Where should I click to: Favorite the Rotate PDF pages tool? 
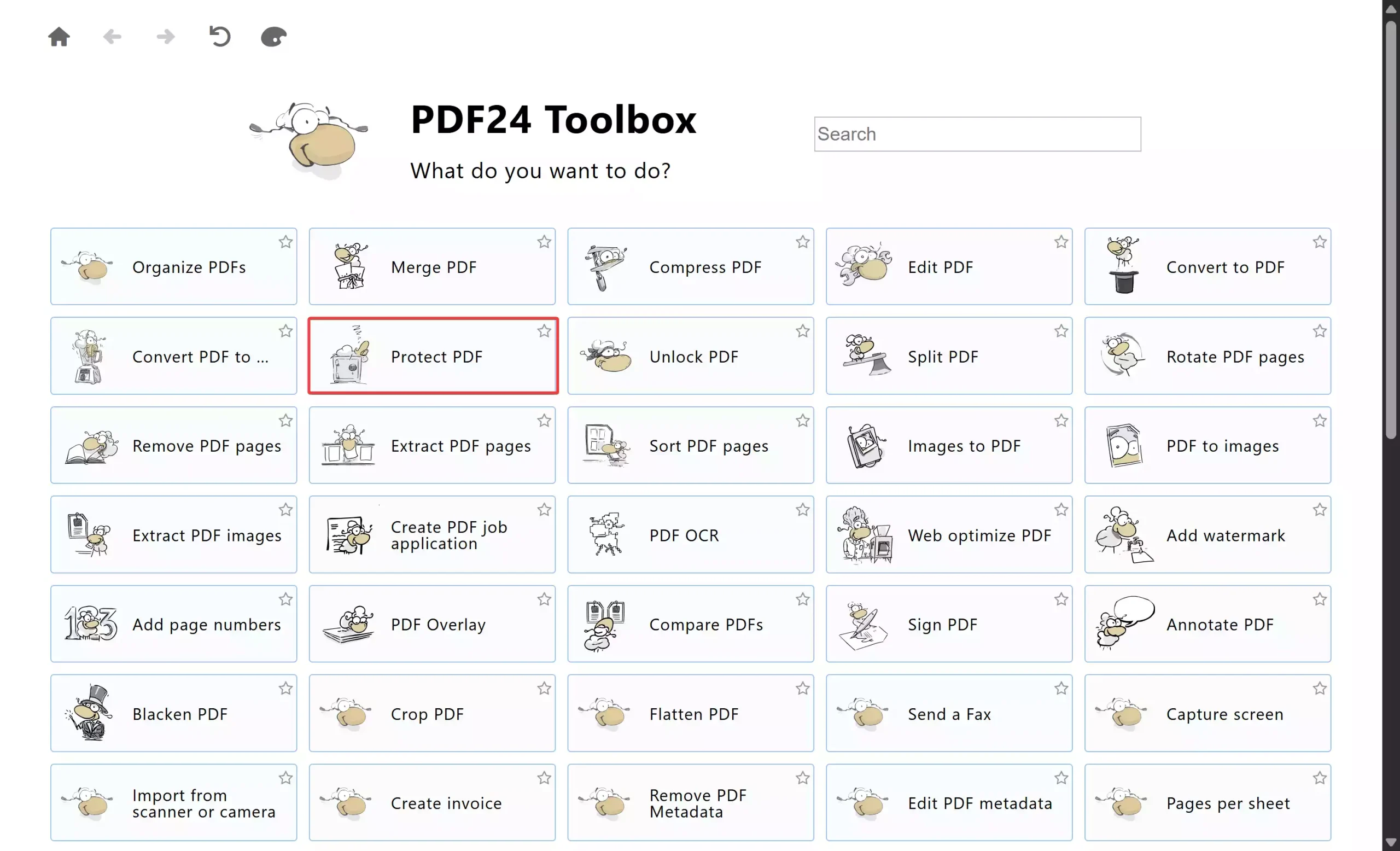pos(1320,331)
